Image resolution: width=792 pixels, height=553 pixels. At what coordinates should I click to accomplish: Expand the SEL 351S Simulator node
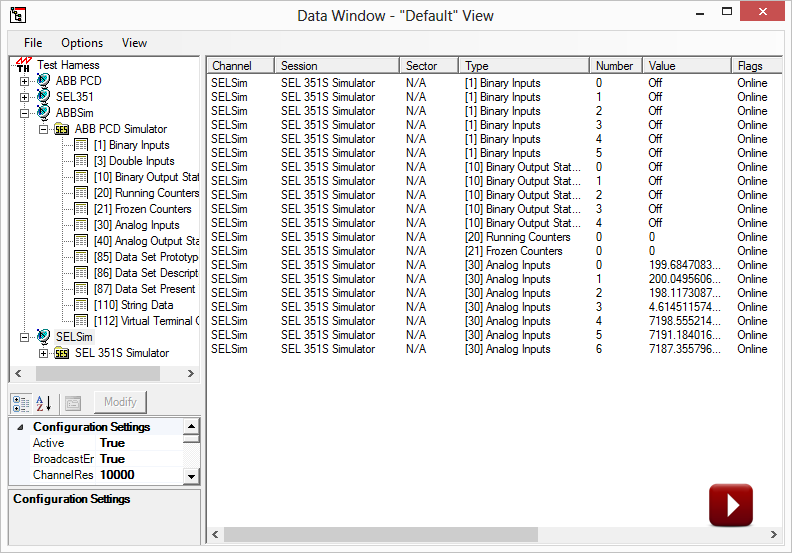click(43, 354)
